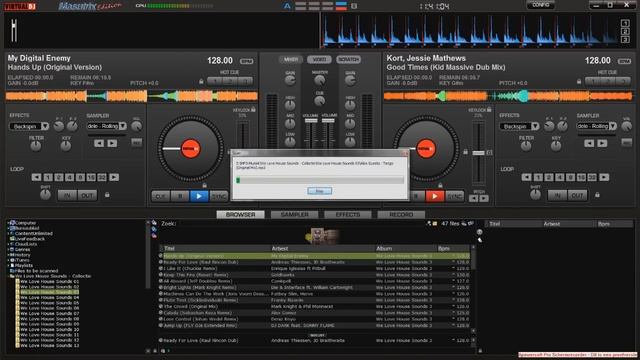Screen dimensions: 640x360
Task: Play next sample on right sampler
Action: point(602,143)
